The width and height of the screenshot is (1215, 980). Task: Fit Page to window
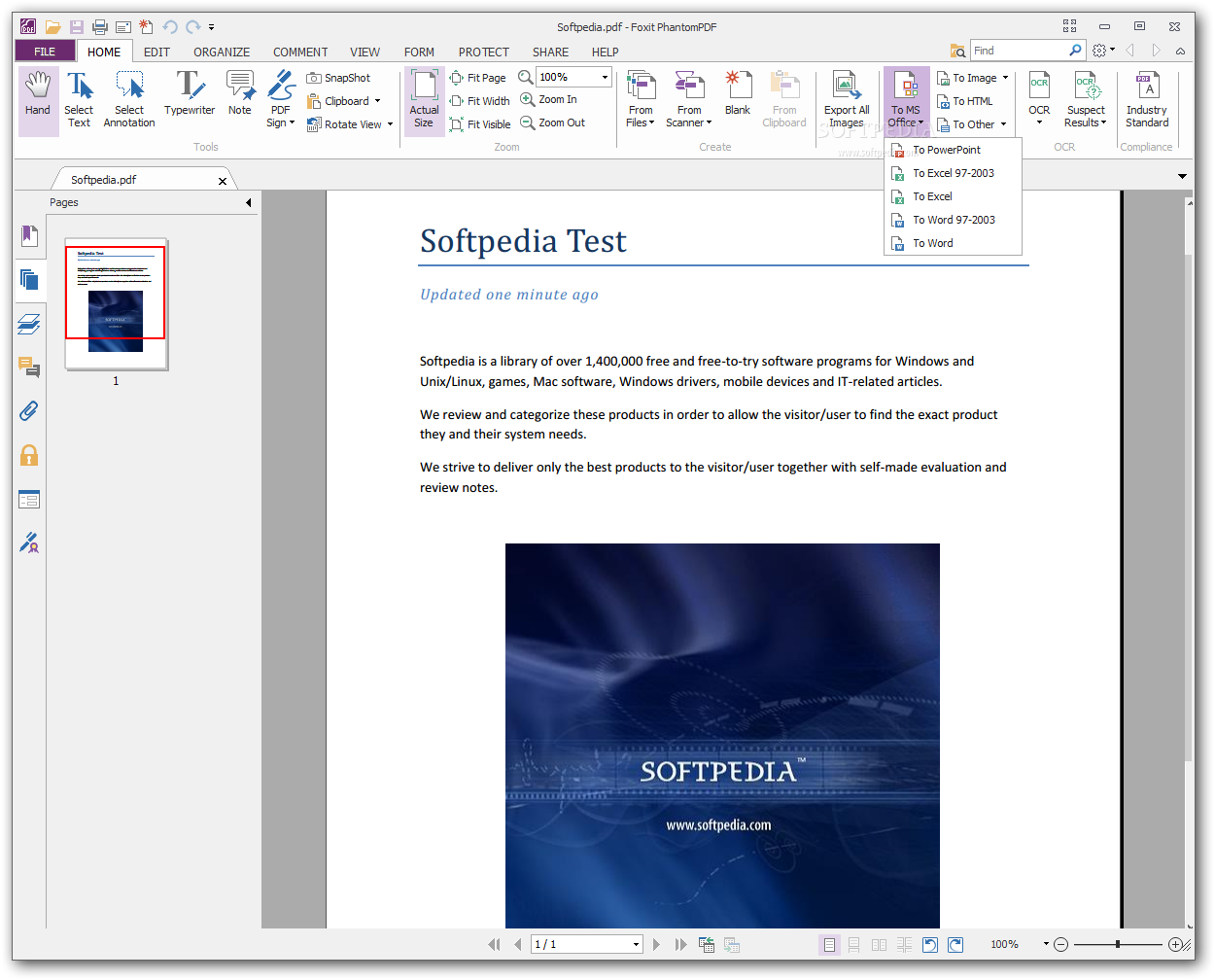tap(477, 78)
